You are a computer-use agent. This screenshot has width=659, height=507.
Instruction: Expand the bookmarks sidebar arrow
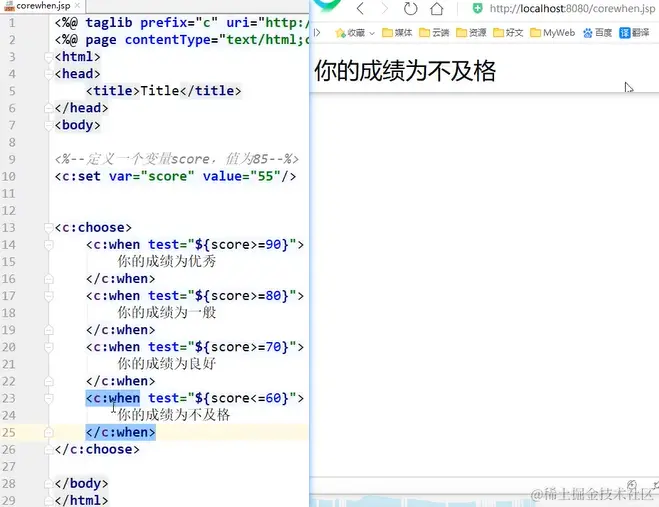click(317, 32)
